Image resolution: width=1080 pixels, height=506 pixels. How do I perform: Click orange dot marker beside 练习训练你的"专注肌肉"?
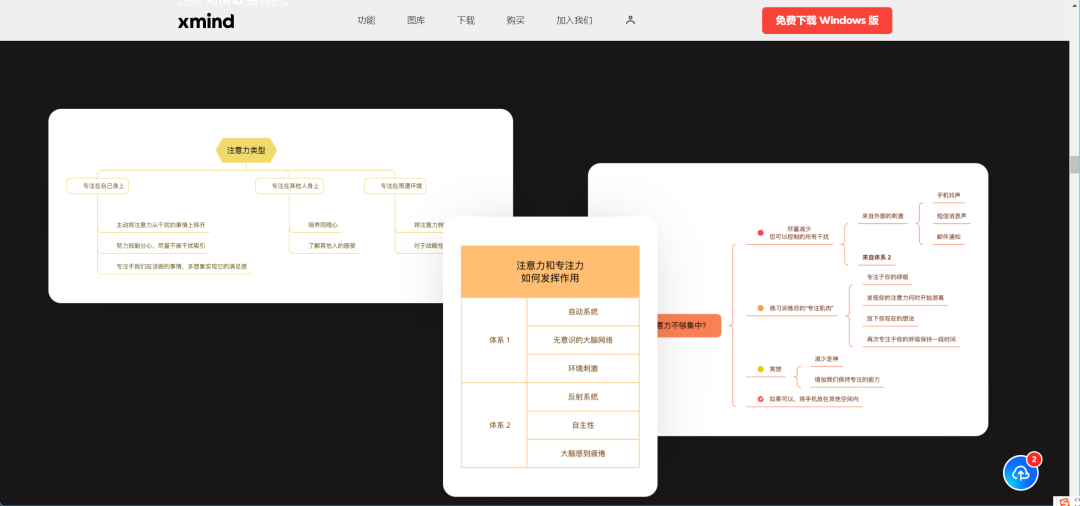pyautogui.click(x=760, y=308)
